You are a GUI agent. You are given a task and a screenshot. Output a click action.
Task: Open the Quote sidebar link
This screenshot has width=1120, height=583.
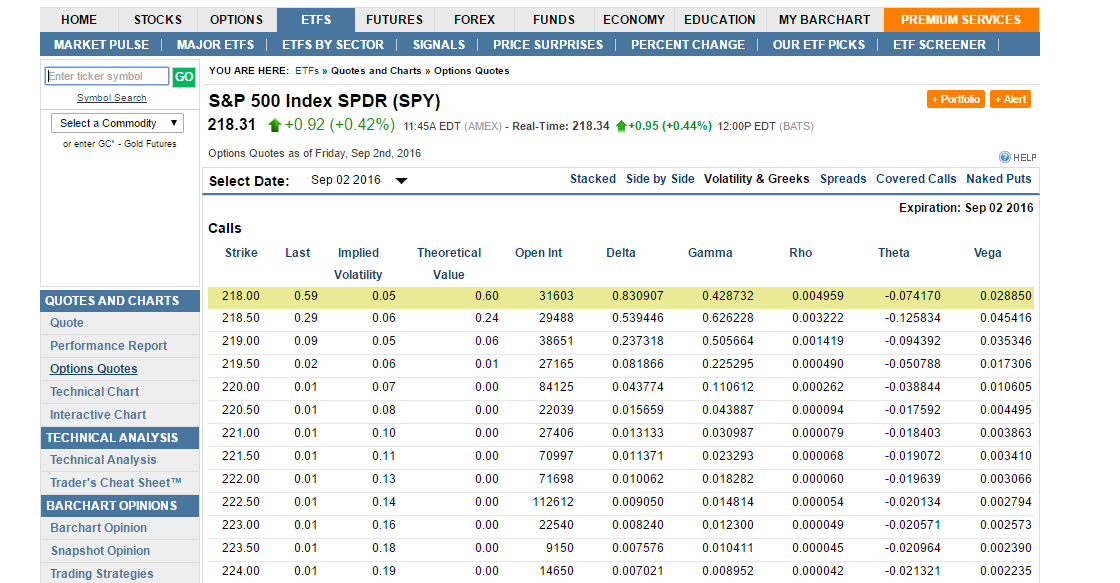(x=66, y=323)
